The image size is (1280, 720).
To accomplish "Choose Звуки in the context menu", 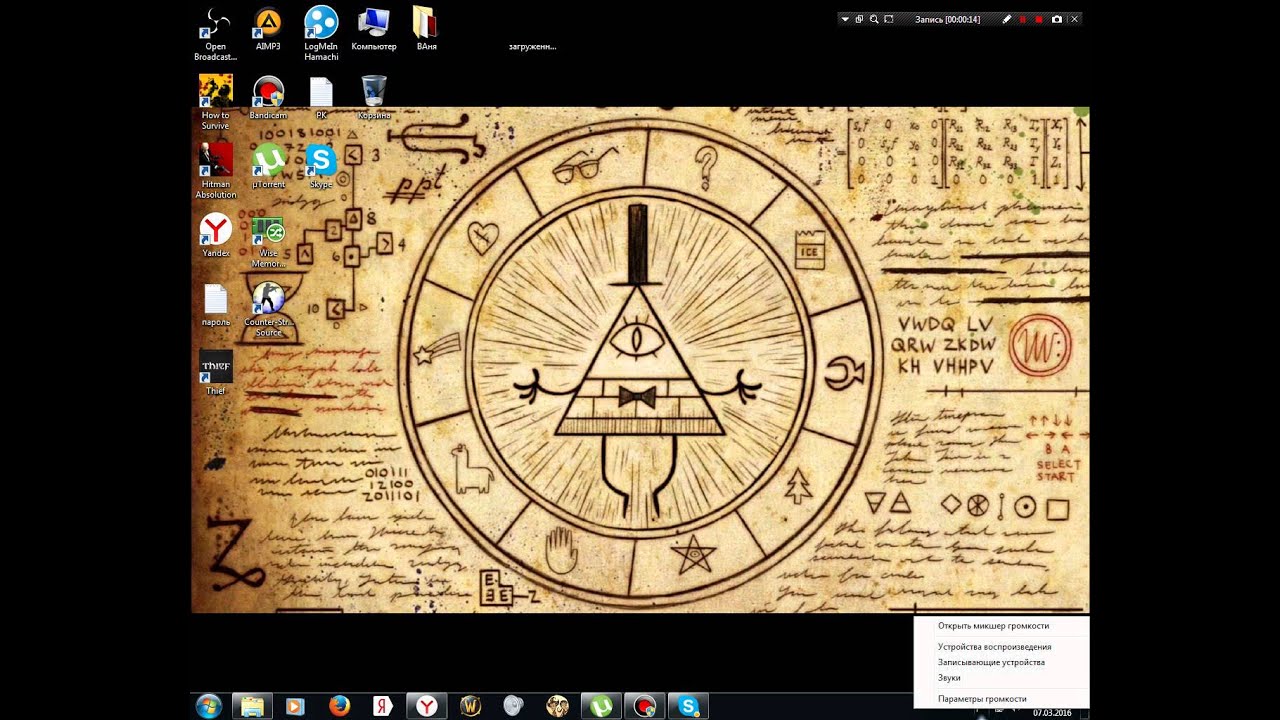I will [1001, 678].
